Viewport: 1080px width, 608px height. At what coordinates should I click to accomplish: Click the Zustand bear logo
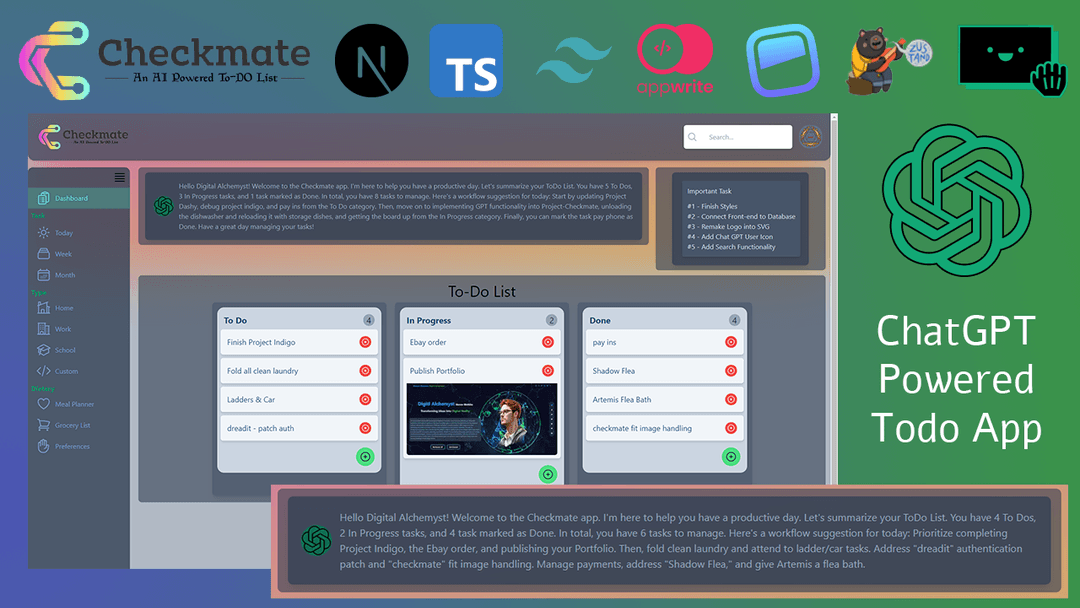[889, 61]
